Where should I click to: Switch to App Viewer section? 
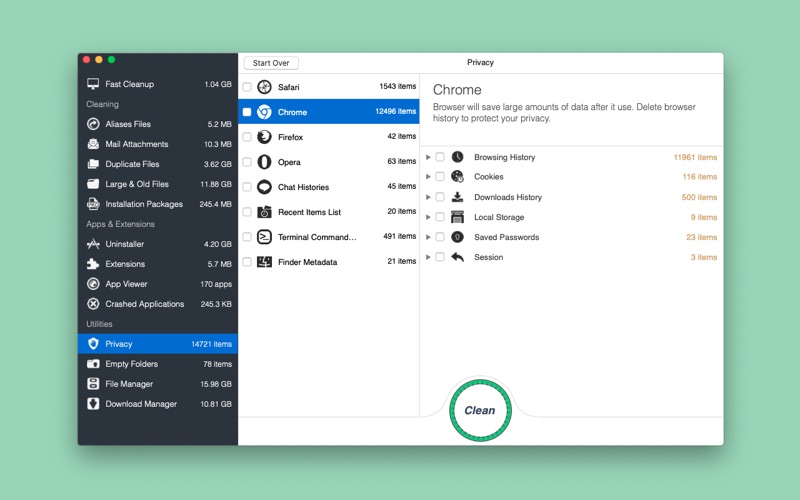coord(158,284)
